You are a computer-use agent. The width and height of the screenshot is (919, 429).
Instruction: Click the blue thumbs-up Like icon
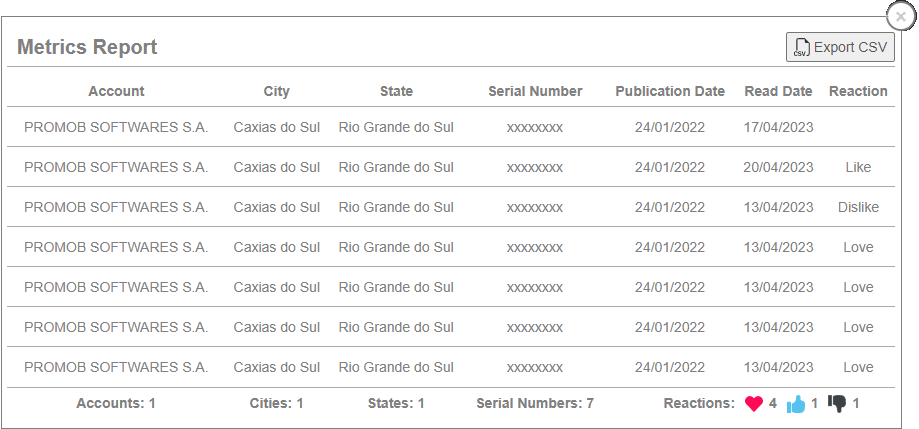click(x=796, y=404)
